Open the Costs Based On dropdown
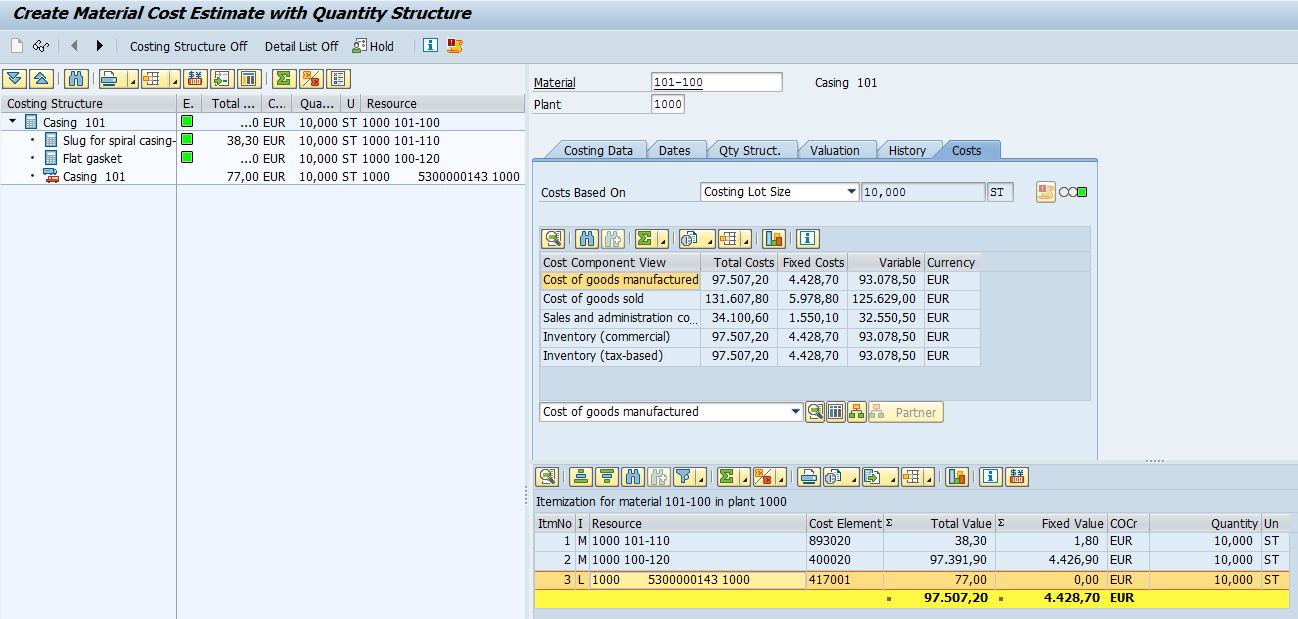The width and height of the screenshot is (1298, 619). (852, 192)
